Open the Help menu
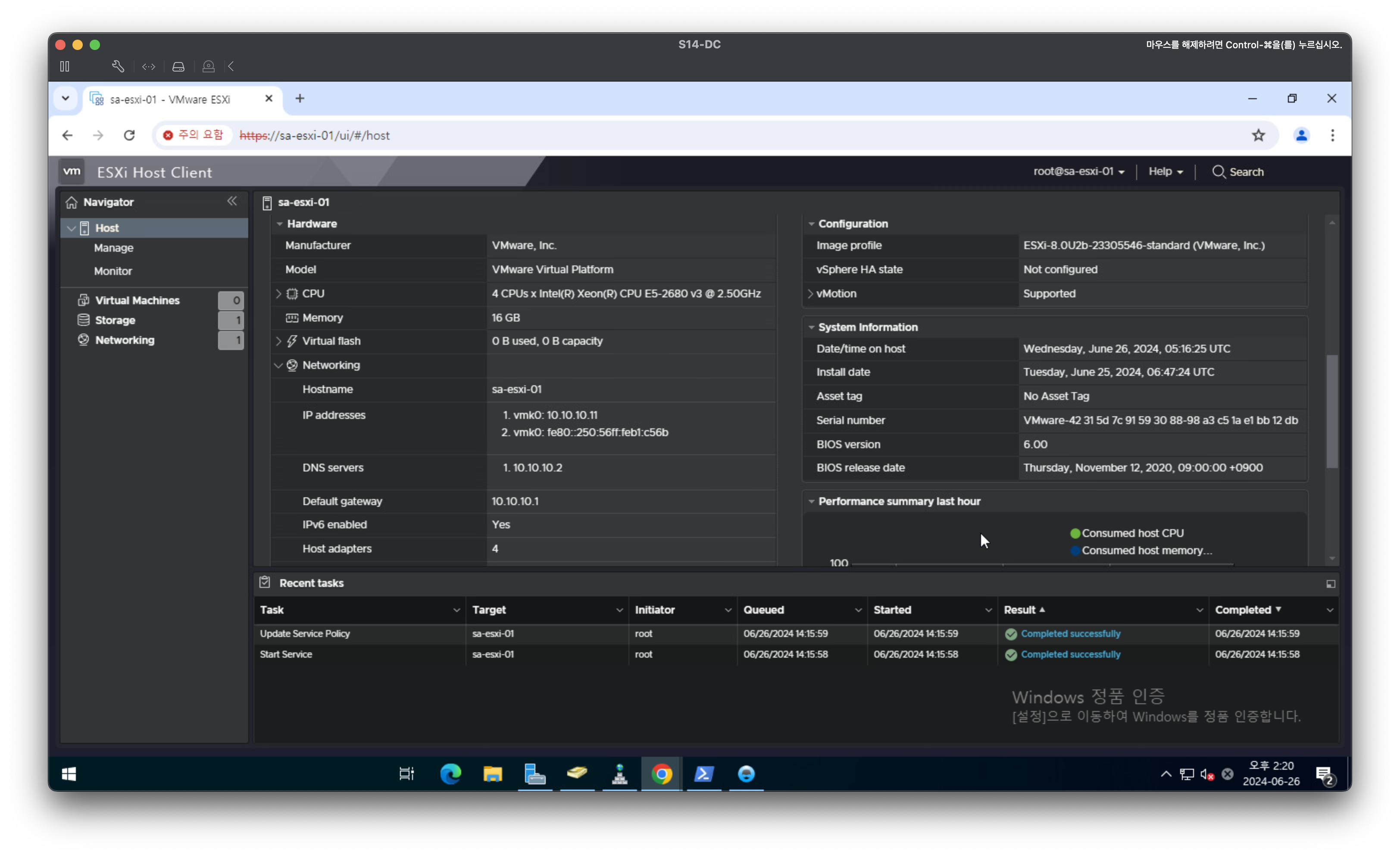This screenshot has width=1400, height=855. click(1165, 172)
